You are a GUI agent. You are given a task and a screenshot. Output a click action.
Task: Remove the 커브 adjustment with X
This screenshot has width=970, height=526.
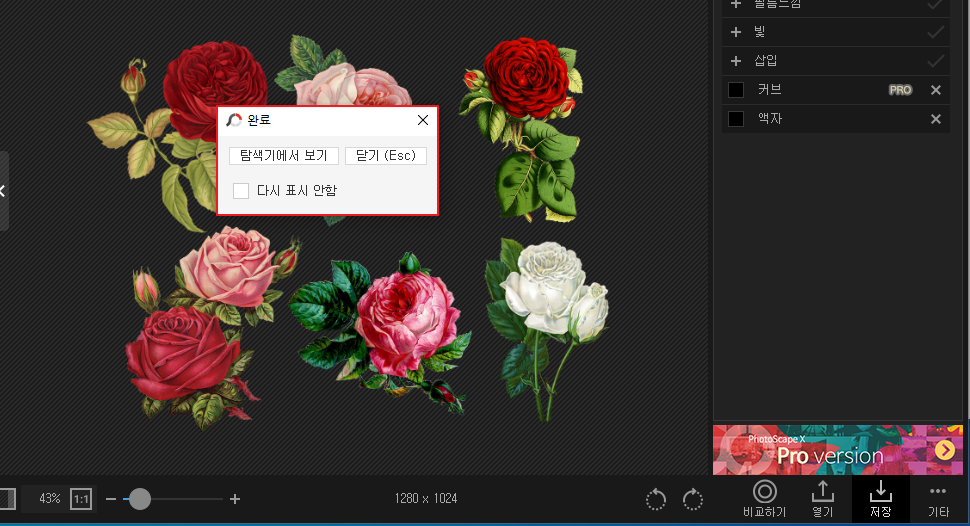point(935,90)
